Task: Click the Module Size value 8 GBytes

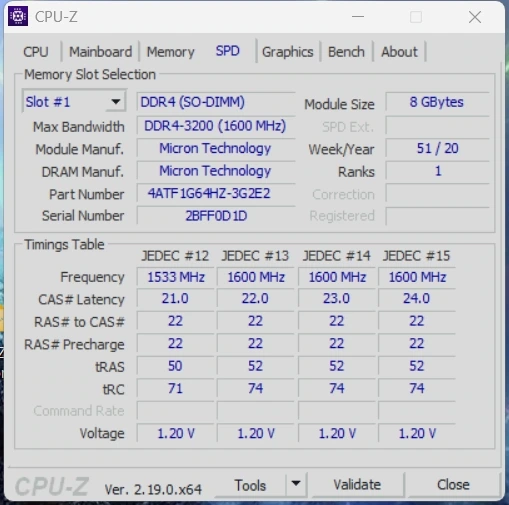Action: pos(437,102)
